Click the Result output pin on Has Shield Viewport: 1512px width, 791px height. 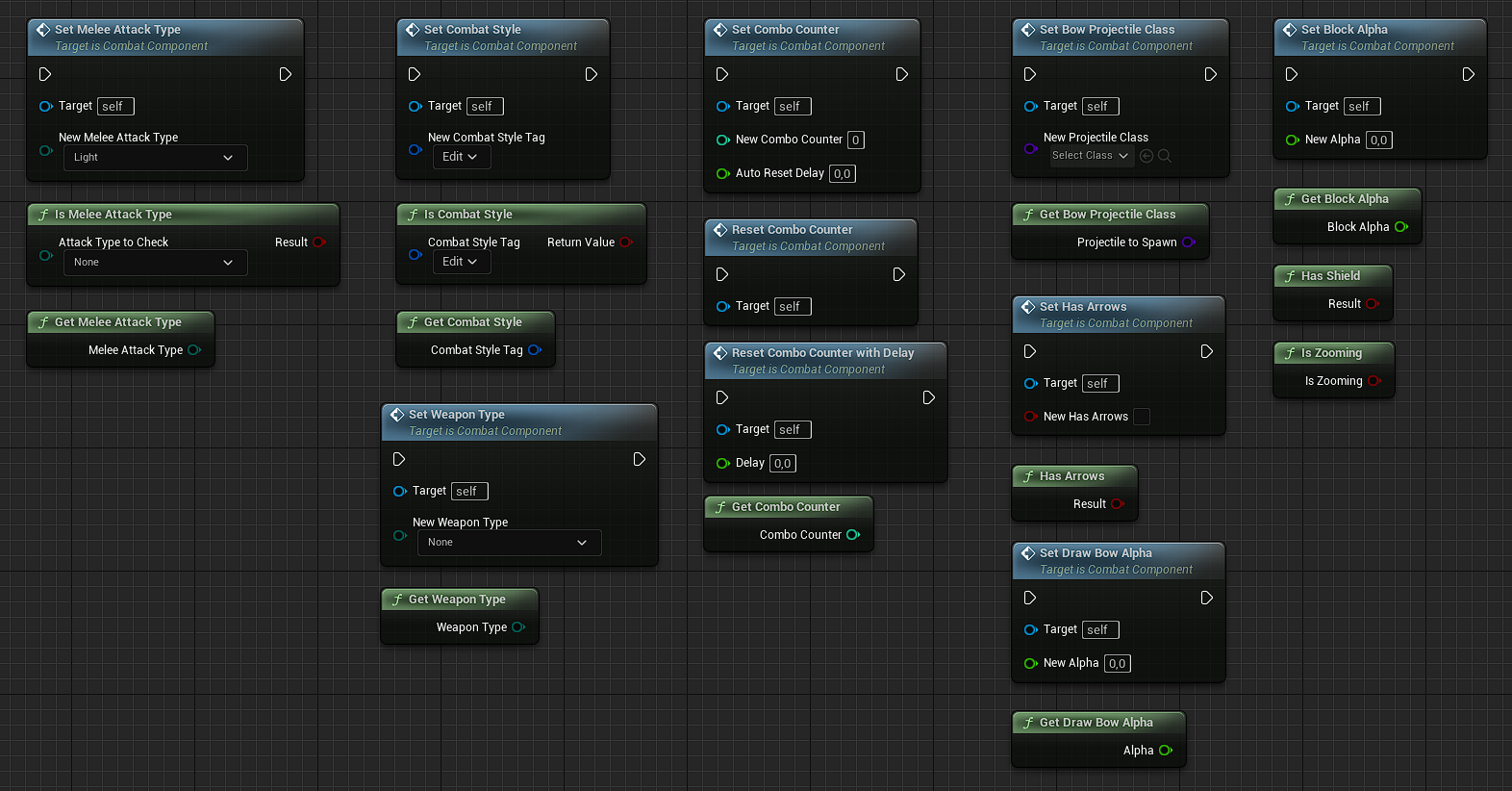point(1373,304)
